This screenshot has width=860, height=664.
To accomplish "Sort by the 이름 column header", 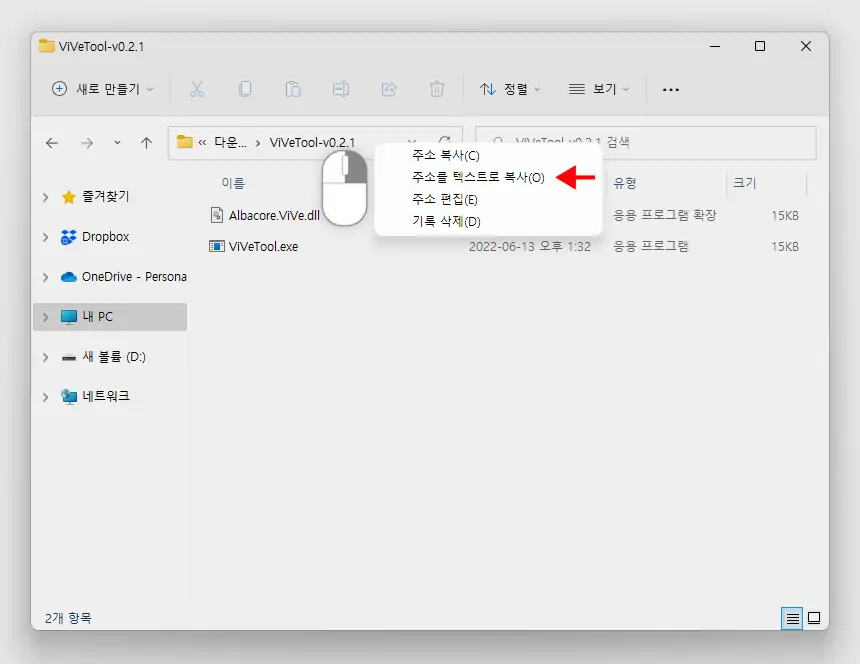I will [x=233, y=183].
